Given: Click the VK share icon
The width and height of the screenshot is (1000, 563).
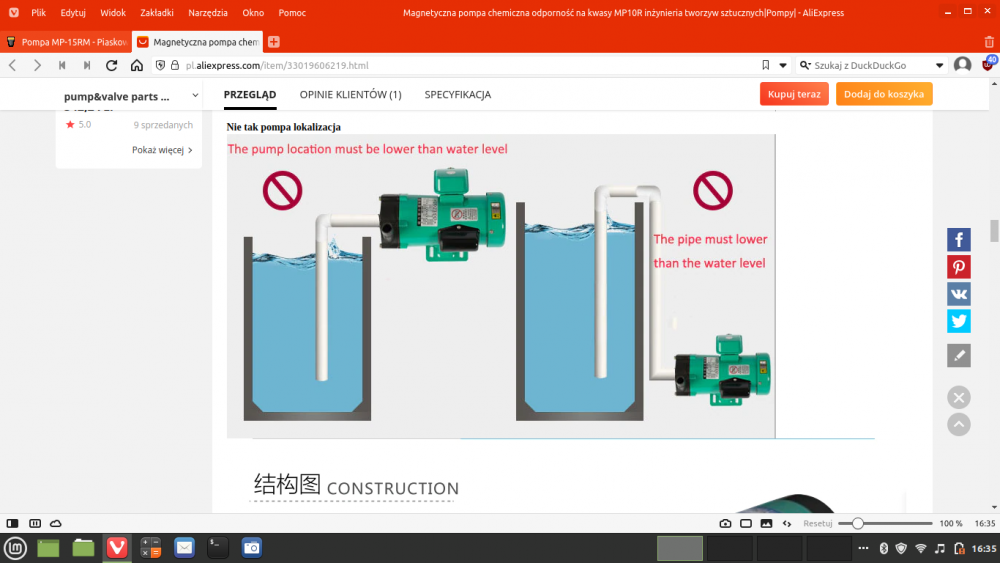Looking at the screenshot, I should (x=958, y=294).
